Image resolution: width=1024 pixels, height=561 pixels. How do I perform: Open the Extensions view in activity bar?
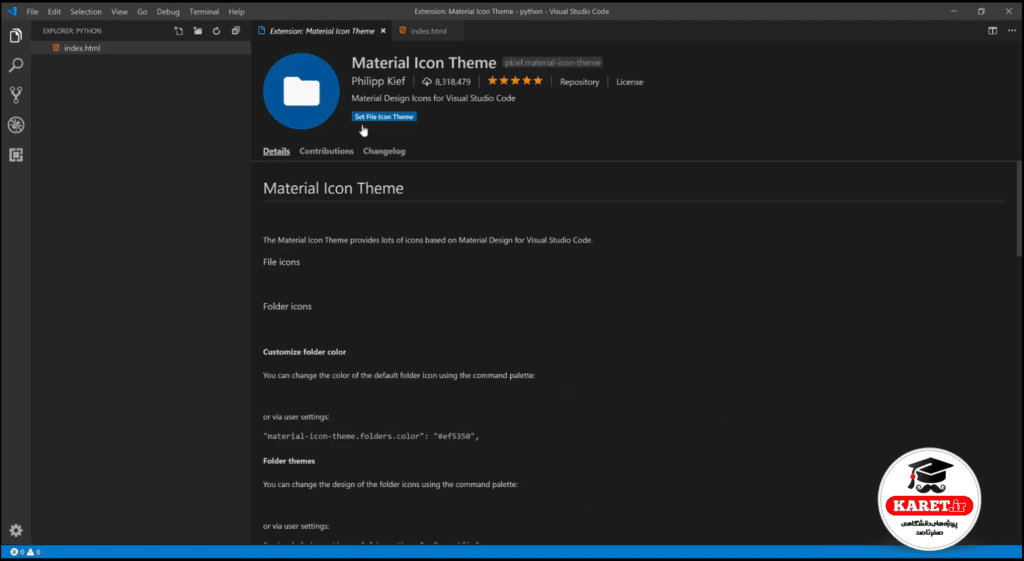(x=16, y=155)
